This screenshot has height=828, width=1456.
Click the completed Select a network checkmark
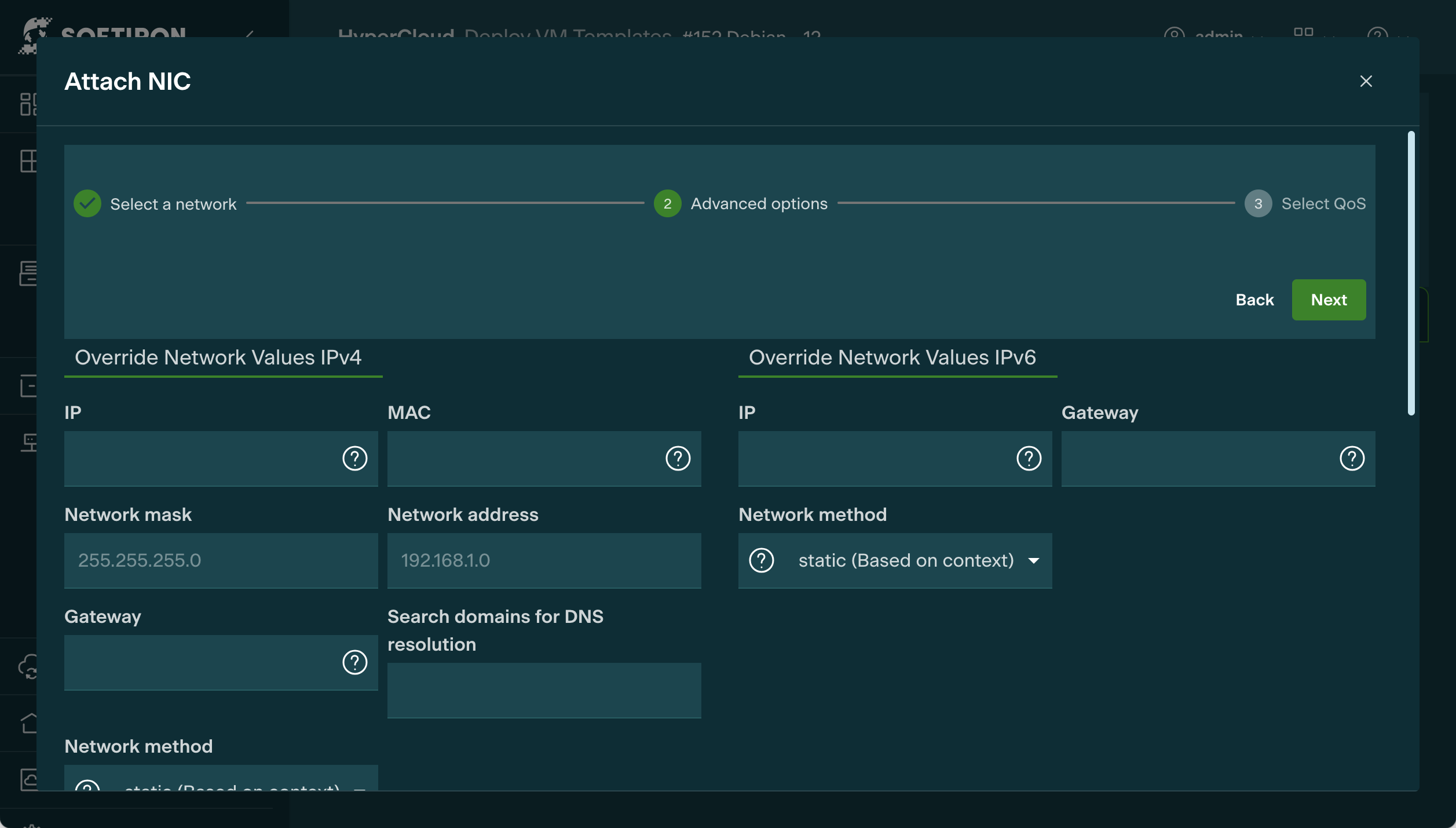(87, 203)
